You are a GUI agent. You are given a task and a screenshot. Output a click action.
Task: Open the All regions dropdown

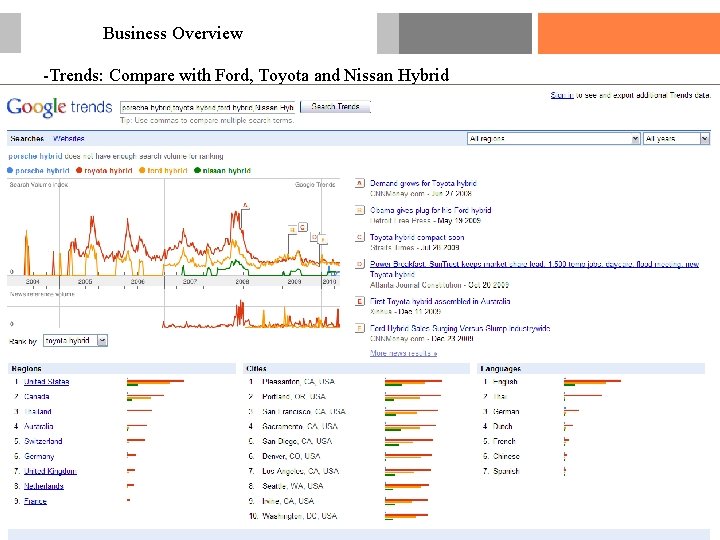[x=553, y=138]
